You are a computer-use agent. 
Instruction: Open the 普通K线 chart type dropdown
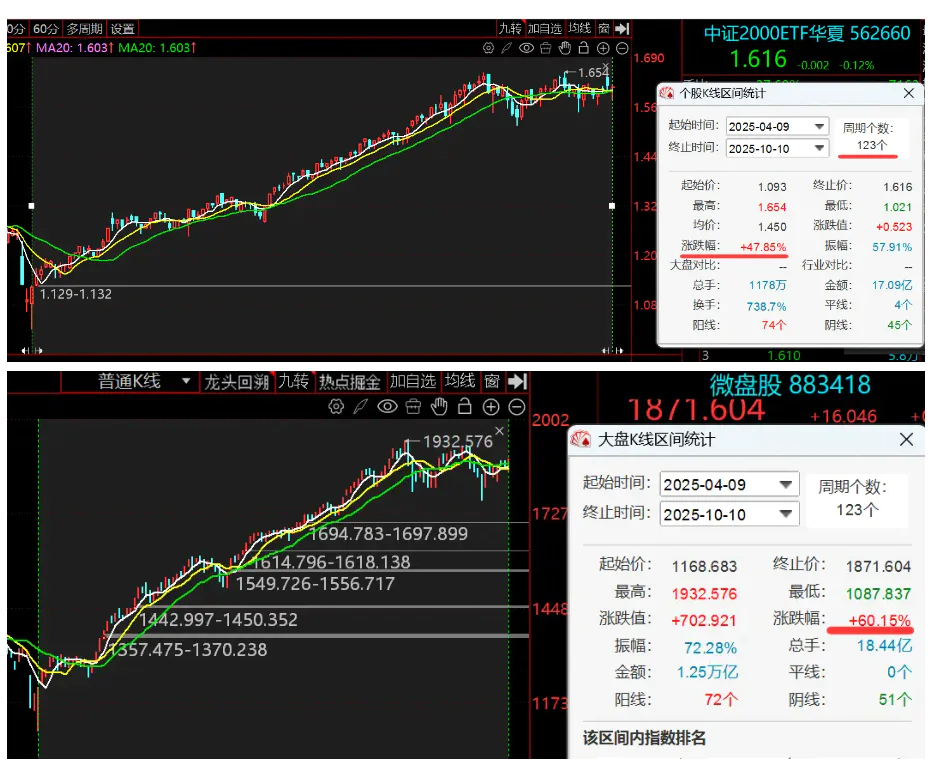point(184,382)
